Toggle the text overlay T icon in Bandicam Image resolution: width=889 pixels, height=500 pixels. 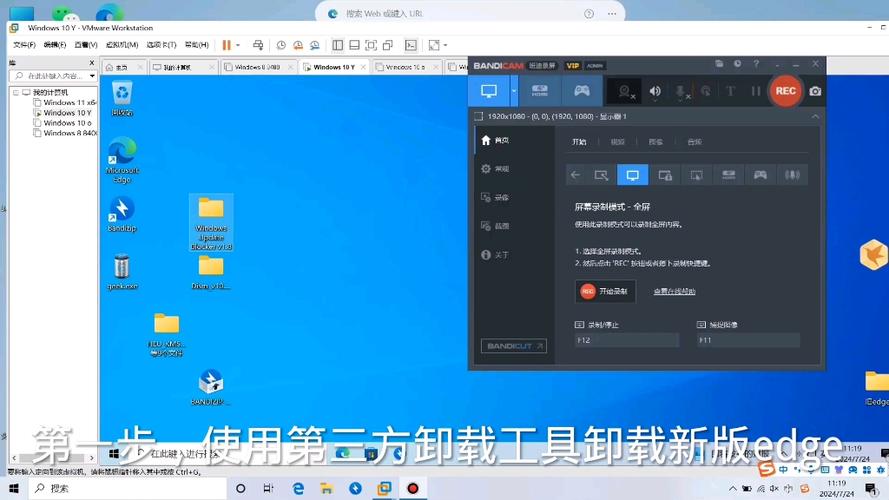(x=730, y=91)
